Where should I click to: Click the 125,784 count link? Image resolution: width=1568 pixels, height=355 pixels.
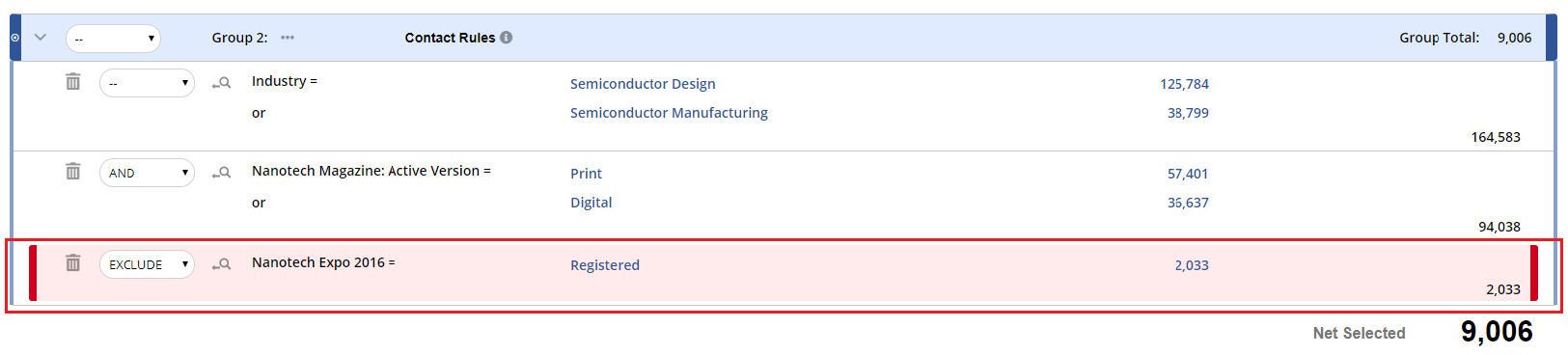coord(1184,84)
